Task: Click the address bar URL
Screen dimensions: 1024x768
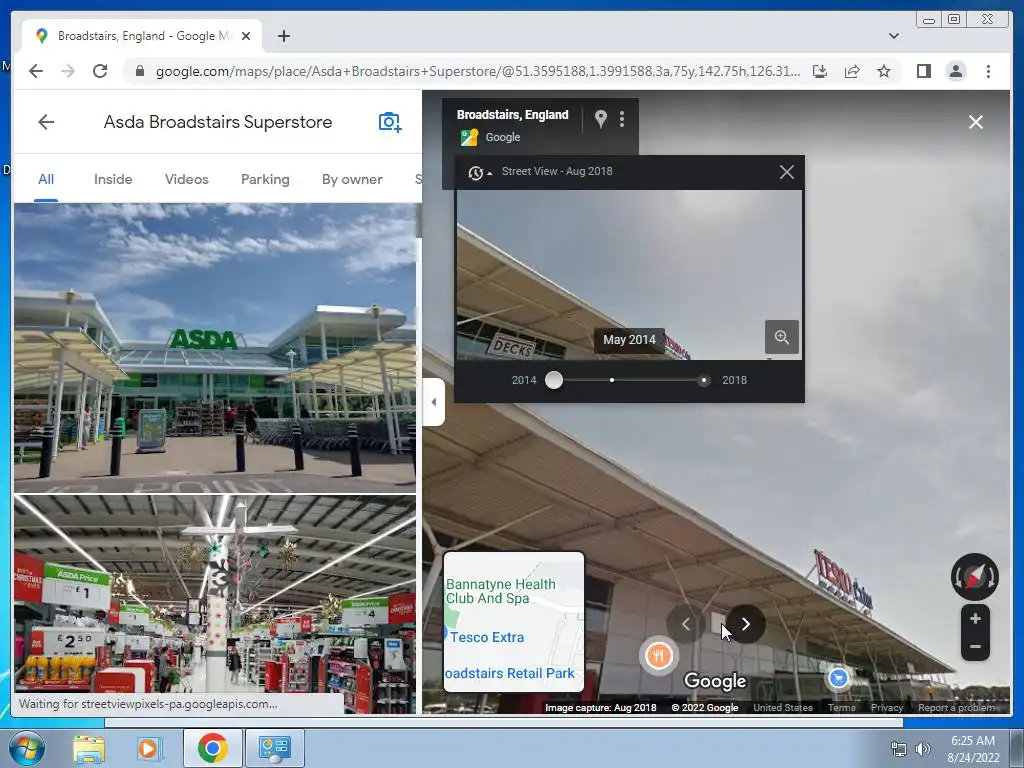Action: point(477,71)
